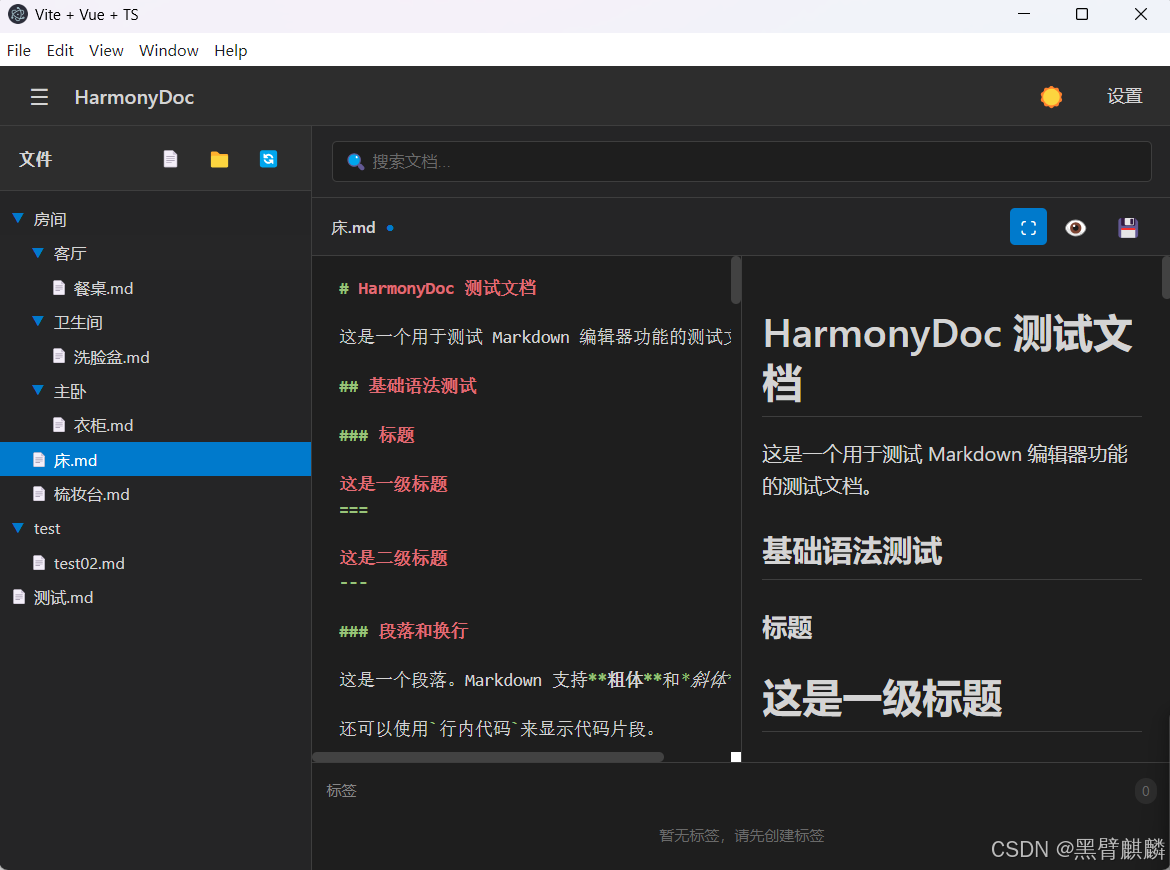This screenshot has width=1170, height=870.
Task: Toggle light theme with sun icon
Action: (x=1051, y=97)
